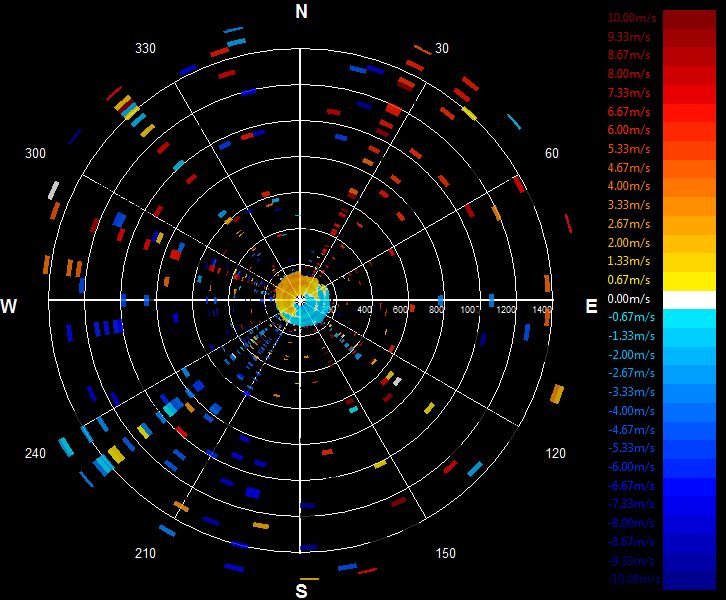Select the 300 degree bearing label

[35, 153]
